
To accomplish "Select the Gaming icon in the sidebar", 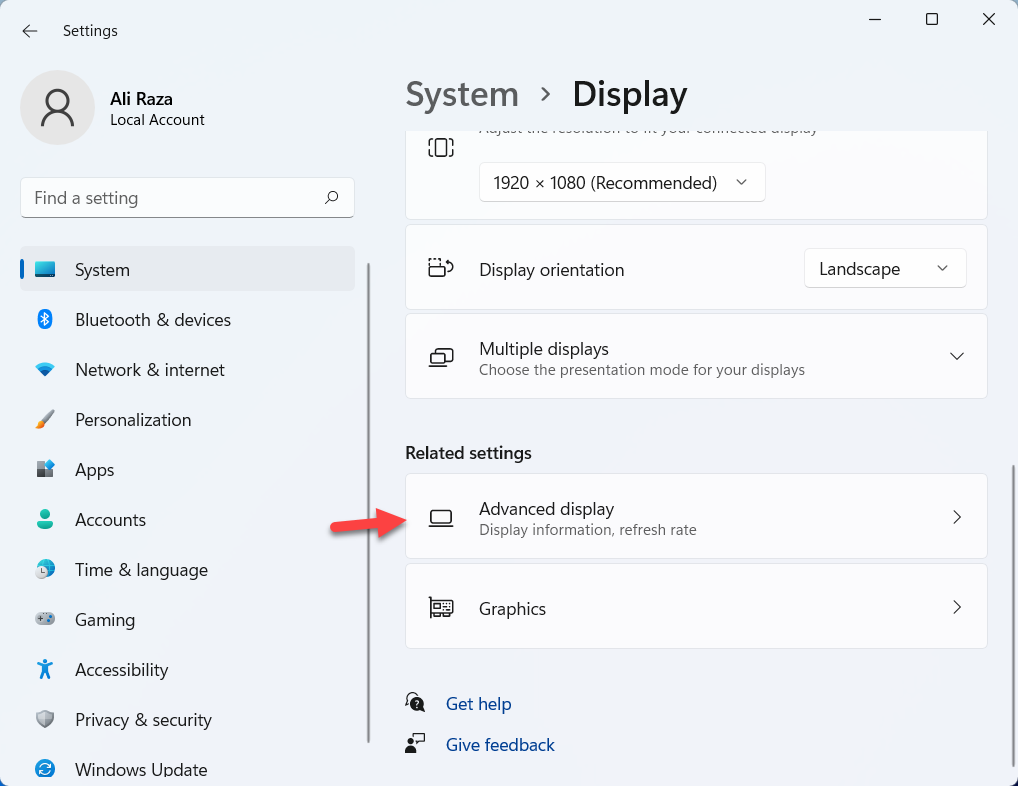I will click(45, 619).
